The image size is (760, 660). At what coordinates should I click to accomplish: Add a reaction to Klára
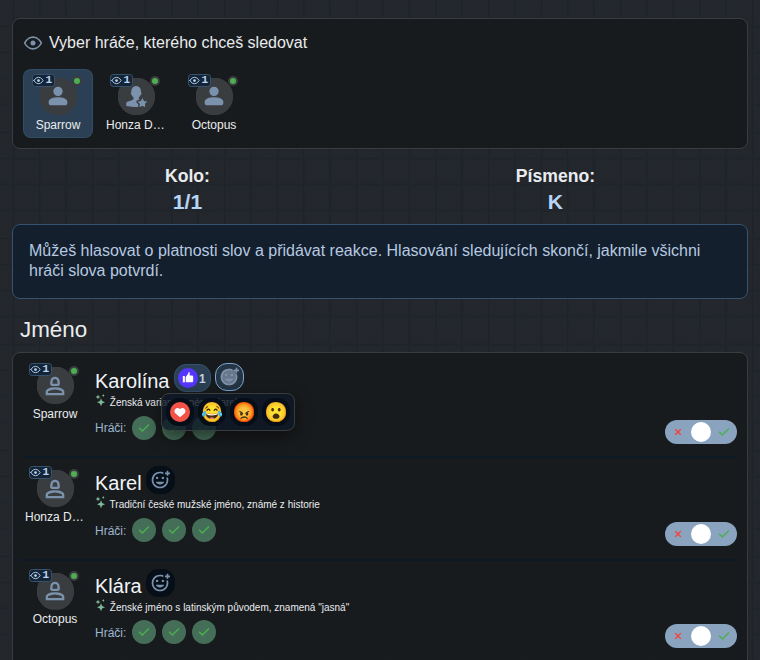[x=160, y=583]
